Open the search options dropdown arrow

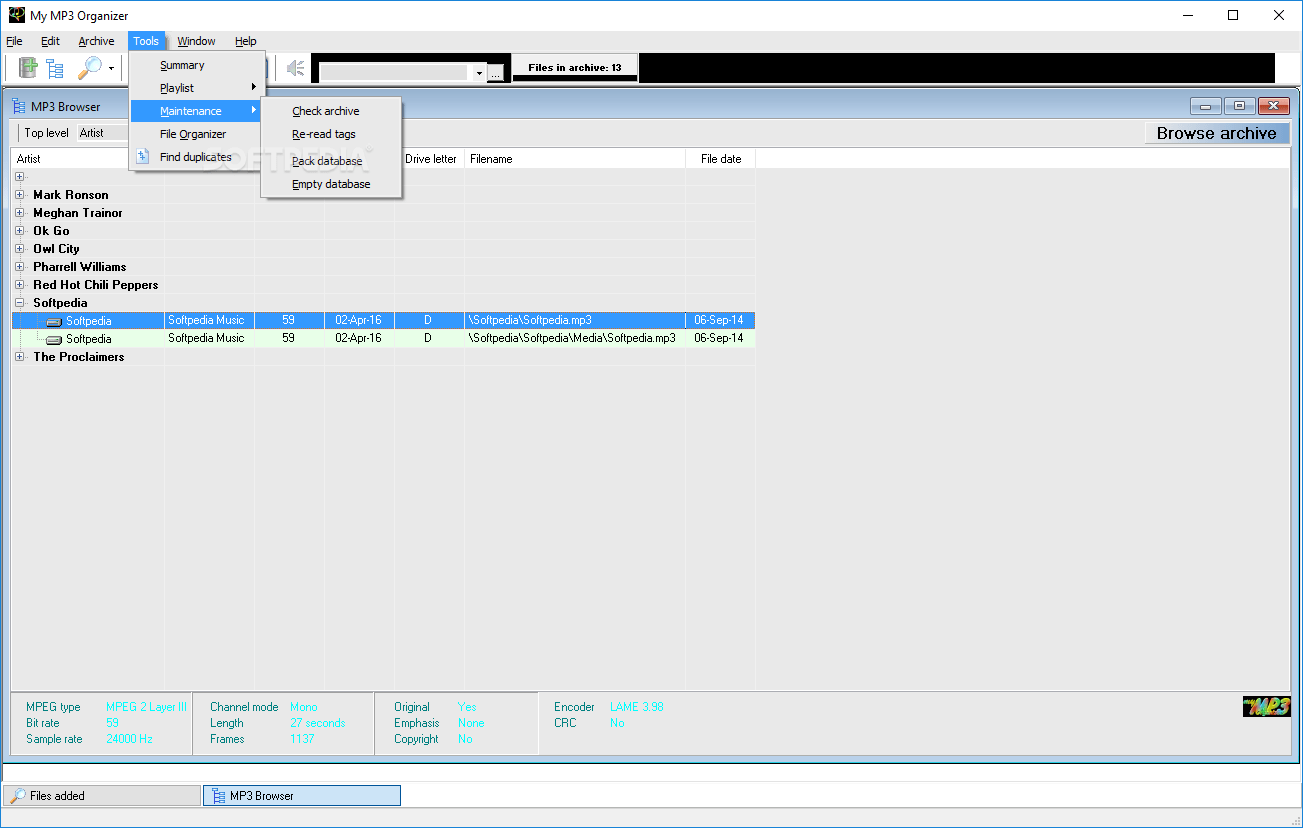point(110,67)
